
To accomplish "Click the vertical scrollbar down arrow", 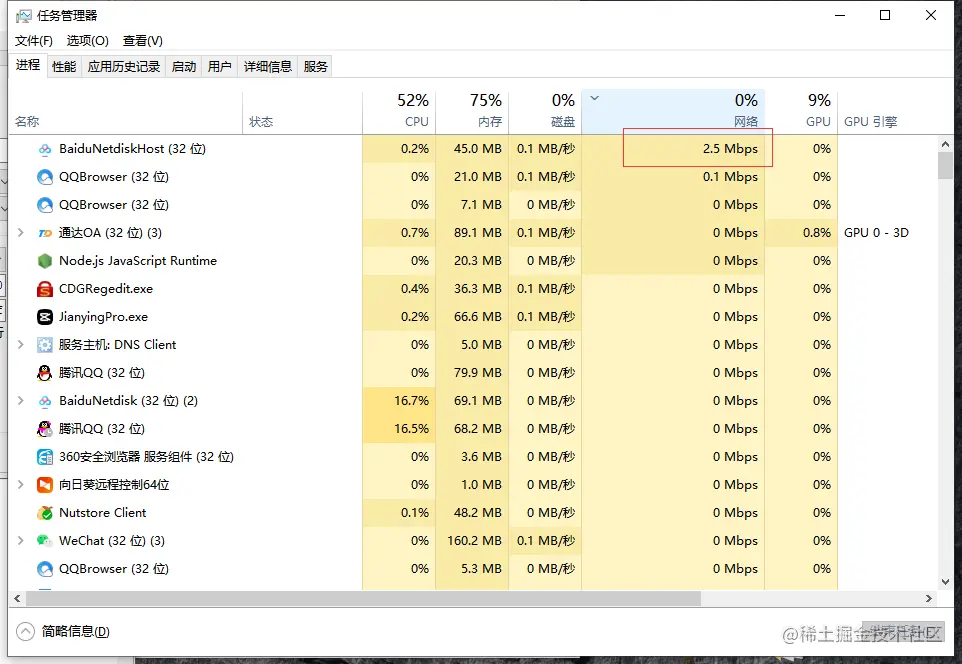I will [x=945, y=582].
